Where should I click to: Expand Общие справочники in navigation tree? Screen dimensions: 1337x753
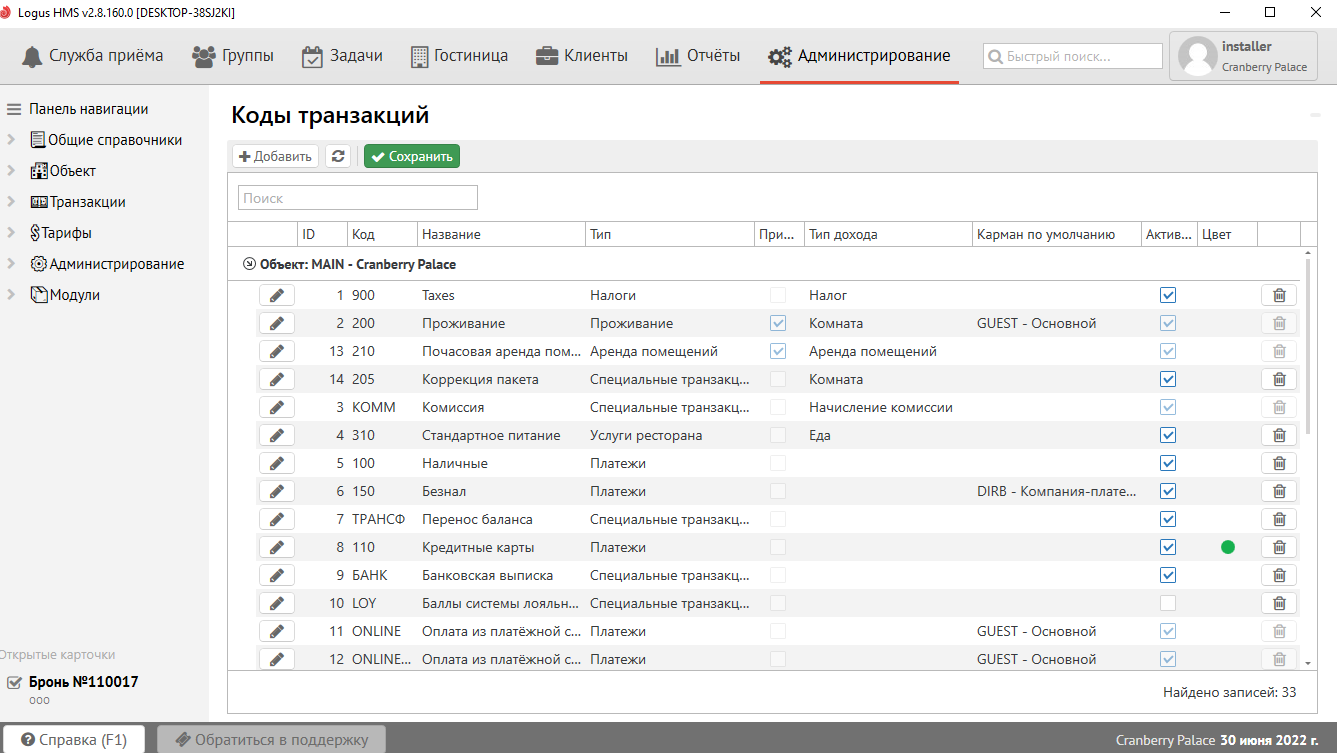pos(11,140)
